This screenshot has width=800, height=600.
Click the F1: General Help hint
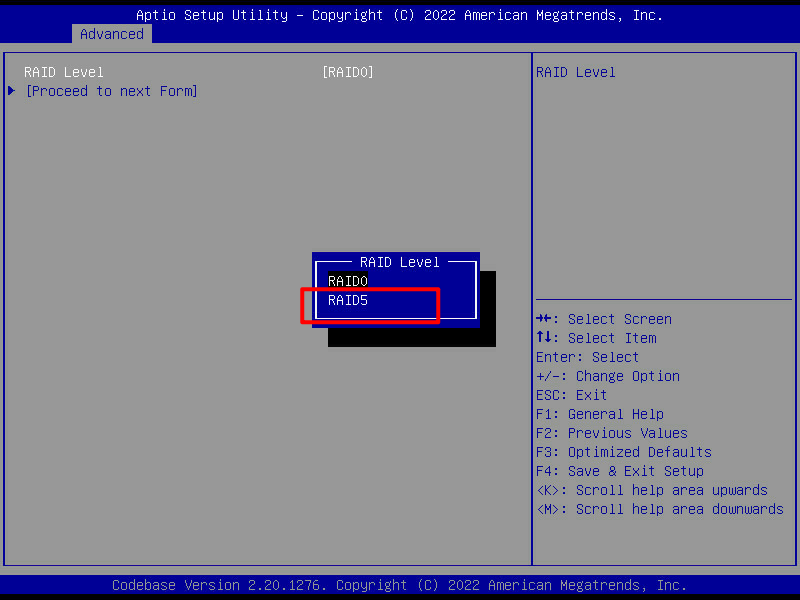[x=599, y=414]
